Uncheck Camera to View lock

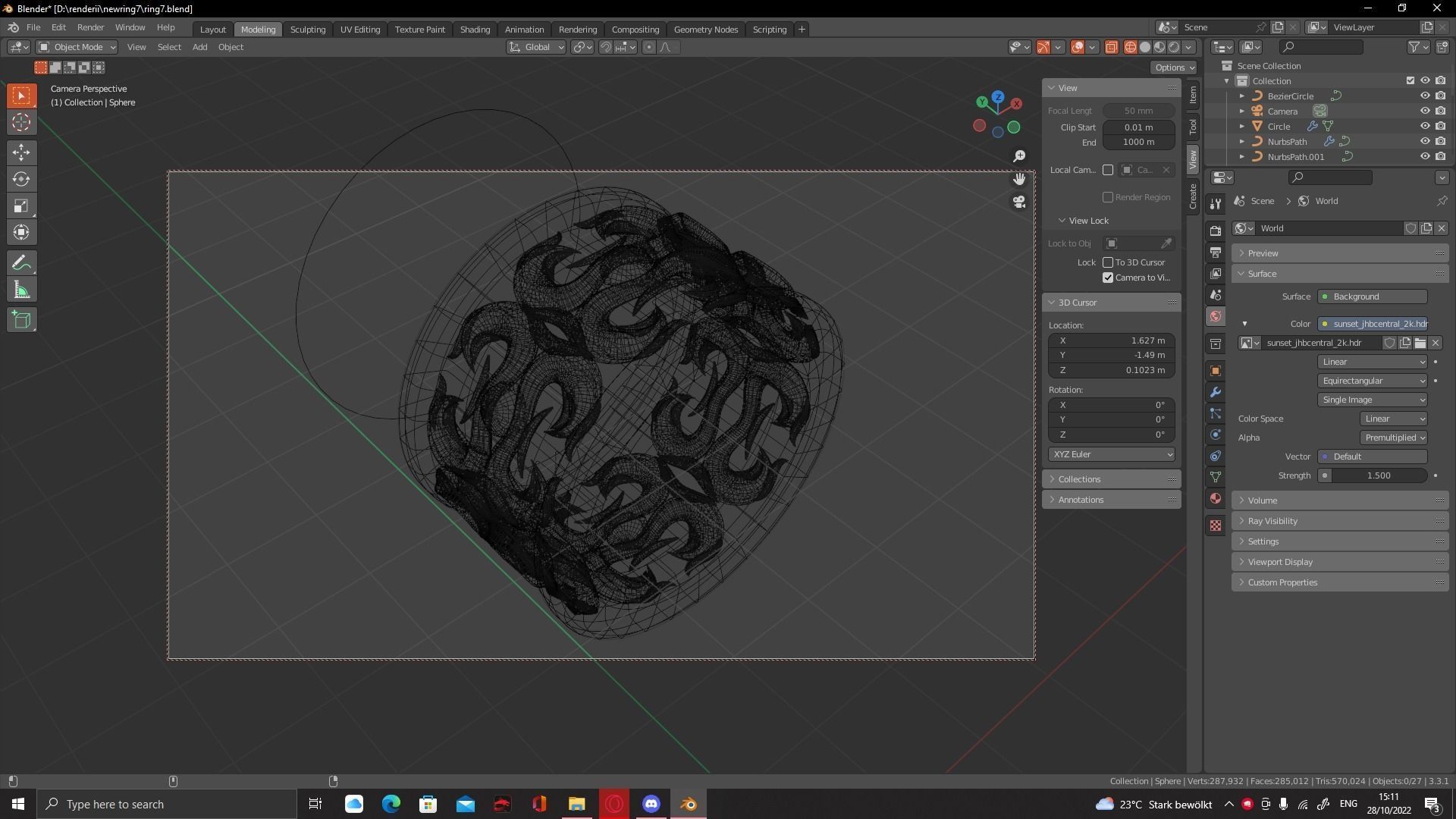coord(1108,278)
